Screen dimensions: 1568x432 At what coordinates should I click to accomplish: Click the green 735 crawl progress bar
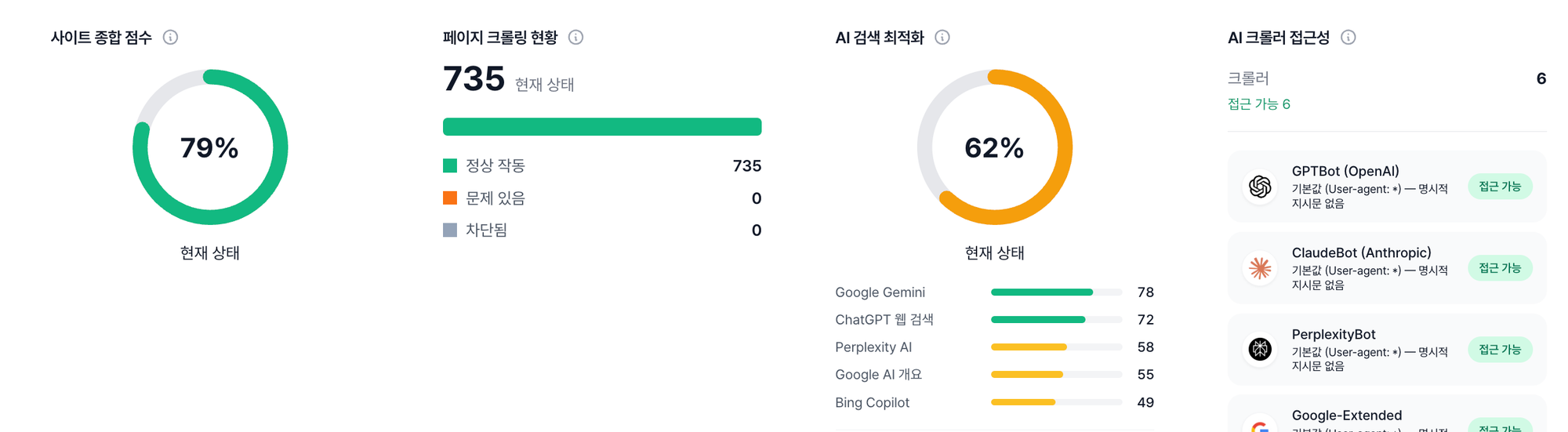(601, 127)
